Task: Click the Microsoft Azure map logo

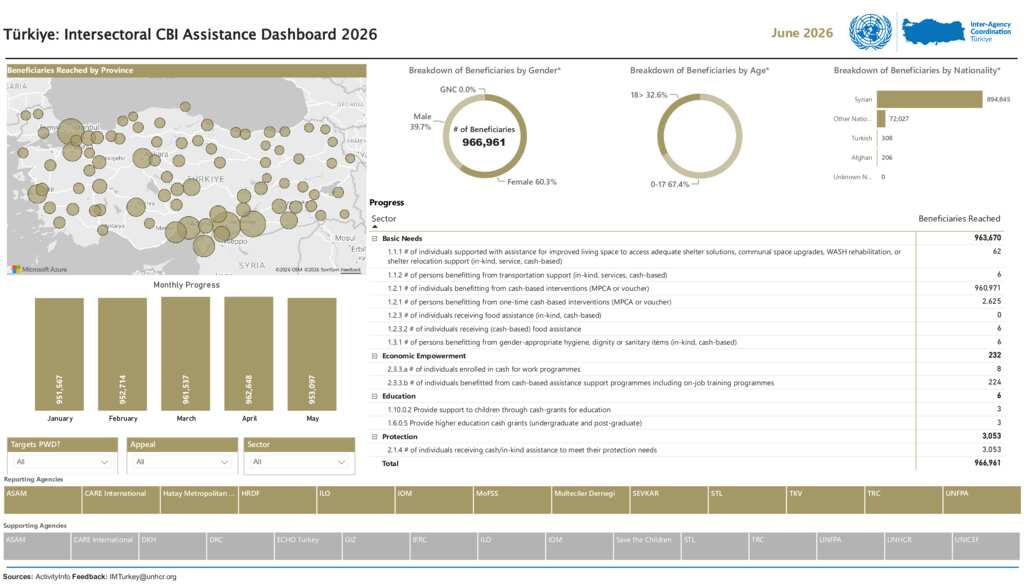Action: [40, 269]
